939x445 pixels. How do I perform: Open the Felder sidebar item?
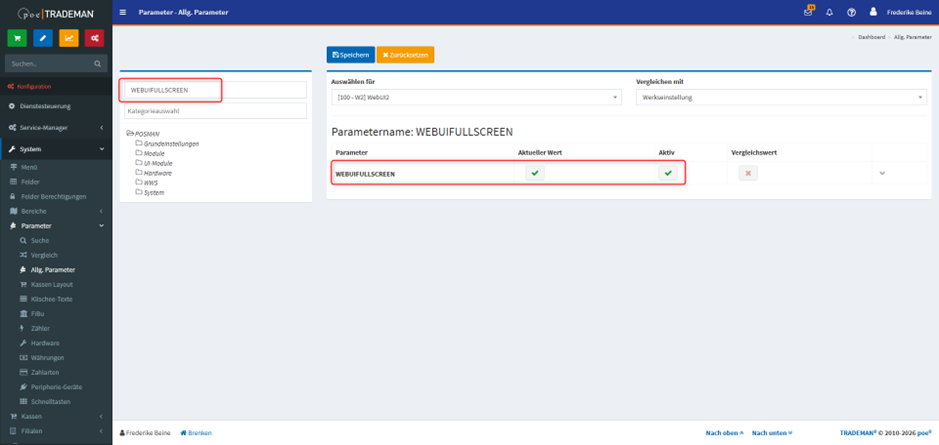tap(56, 181)
